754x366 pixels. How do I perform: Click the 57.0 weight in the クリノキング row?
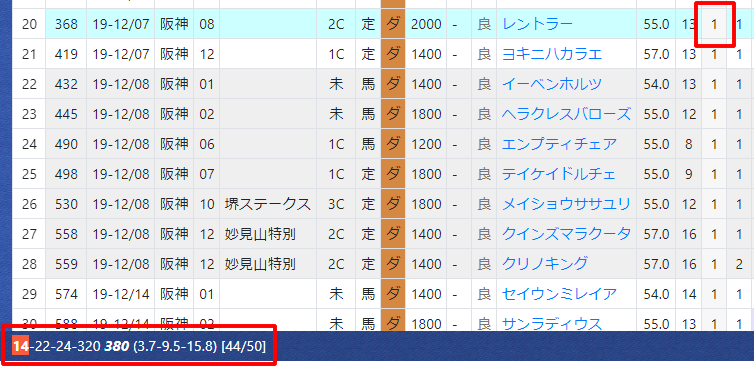pos(656,264)
